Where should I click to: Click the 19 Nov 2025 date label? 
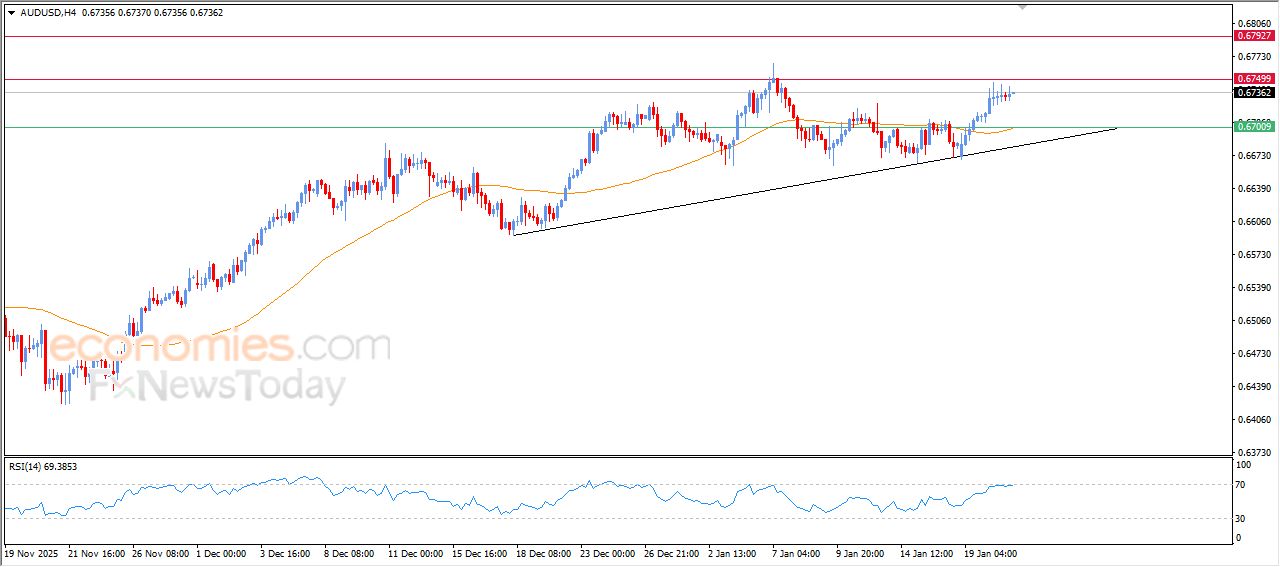[x=33, y=552]
